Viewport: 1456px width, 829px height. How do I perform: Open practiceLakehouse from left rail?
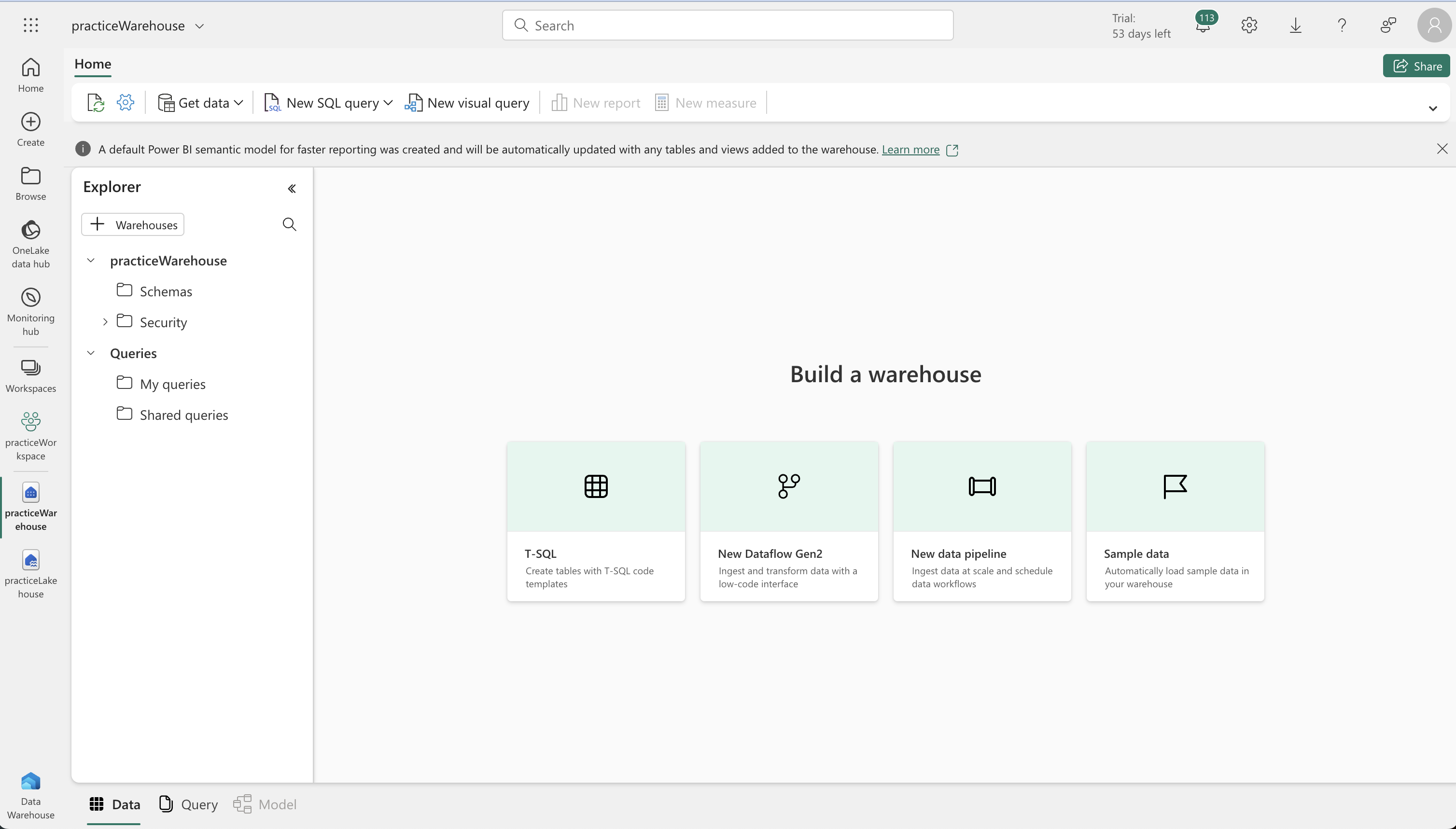[31, 574]
